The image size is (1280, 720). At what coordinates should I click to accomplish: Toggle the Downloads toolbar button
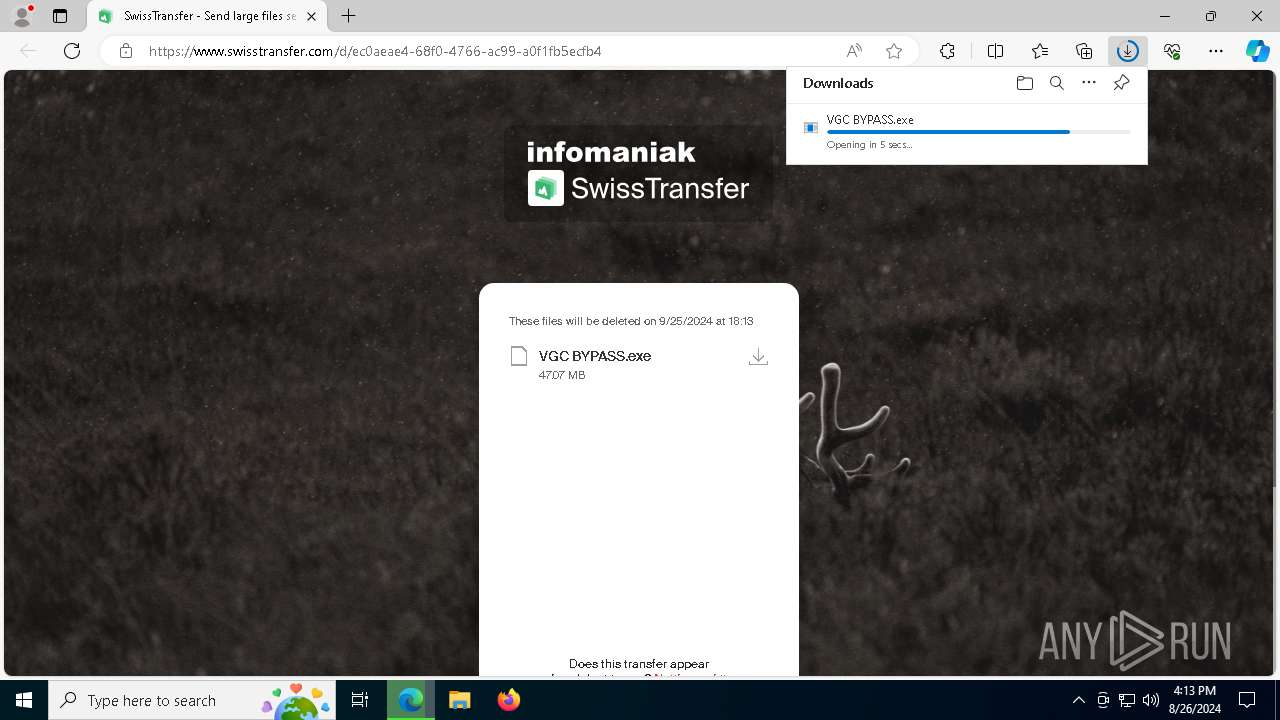pyautogui.click(x=1127, y=51)
